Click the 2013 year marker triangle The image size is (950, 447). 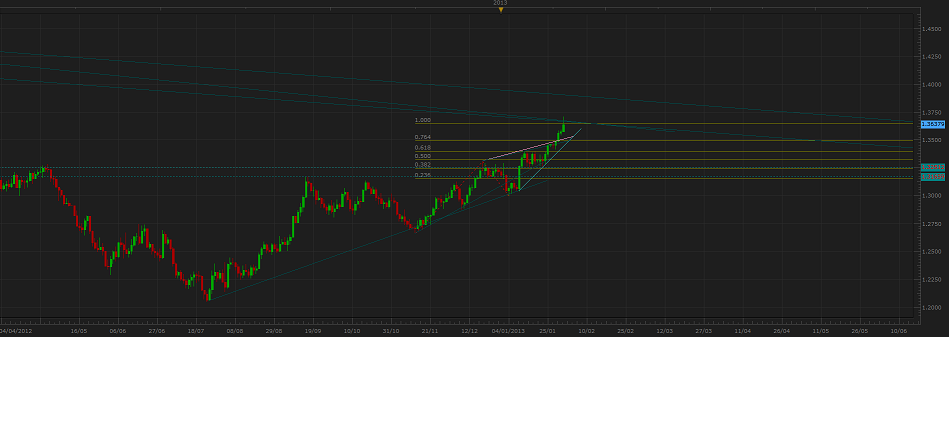click(x=500, y=10)
